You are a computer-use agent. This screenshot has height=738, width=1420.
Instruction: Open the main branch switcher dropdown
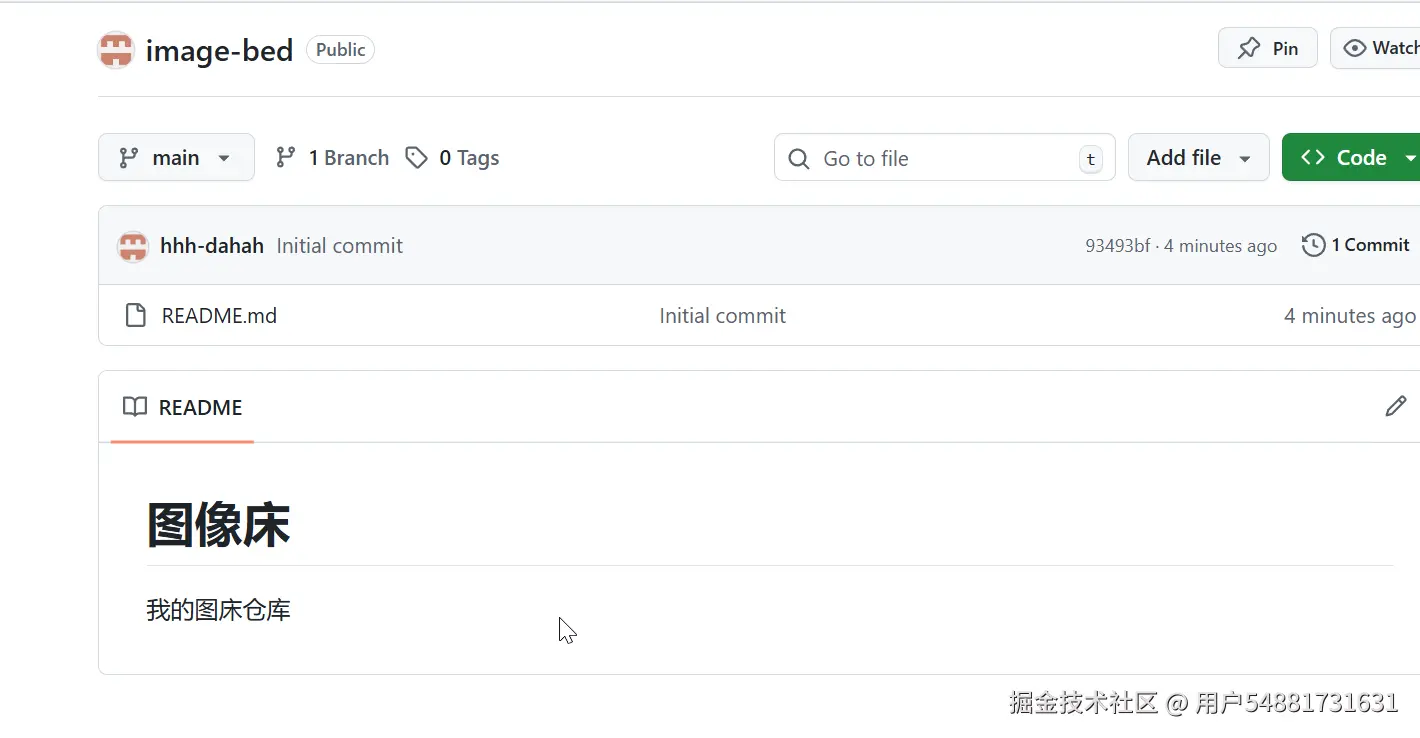176,158
